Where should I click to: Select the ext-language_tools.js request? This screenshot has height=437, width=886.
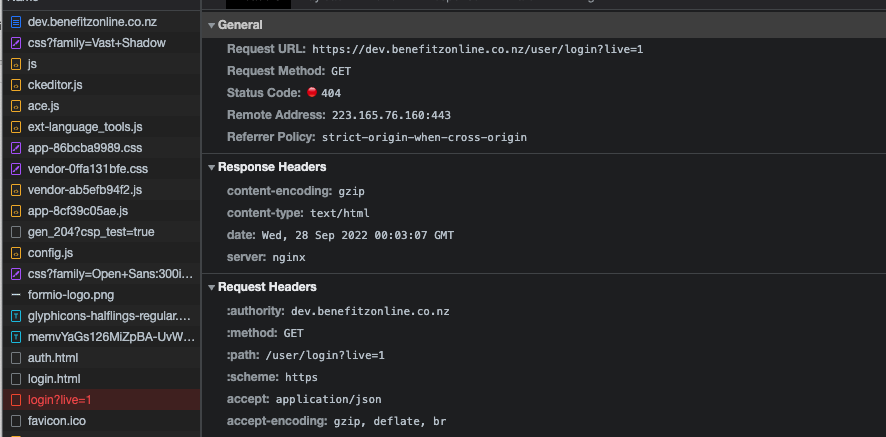point(102,127)
